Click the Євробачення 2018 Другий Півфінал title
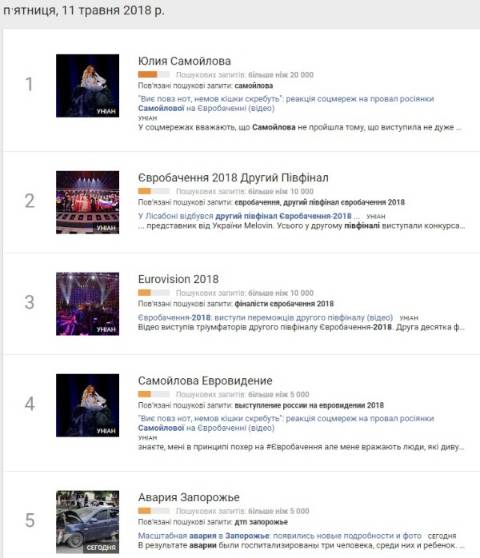Viewport: 480px width, 558px height. click(x=233, y=177)
